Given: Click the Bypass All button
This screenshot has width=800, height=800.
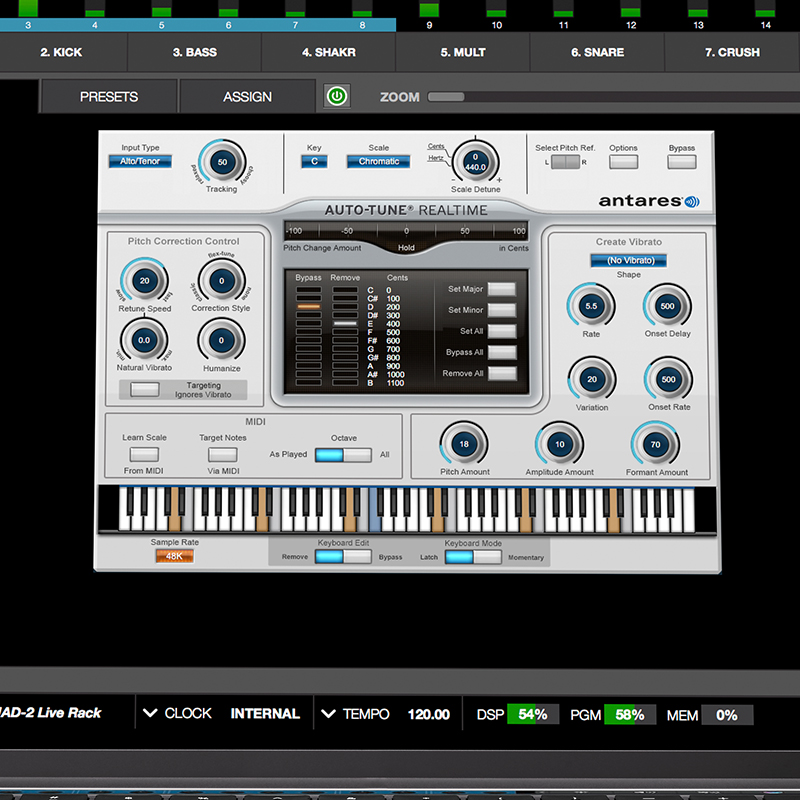Looking at the screenshot, I should pos(502,353).
